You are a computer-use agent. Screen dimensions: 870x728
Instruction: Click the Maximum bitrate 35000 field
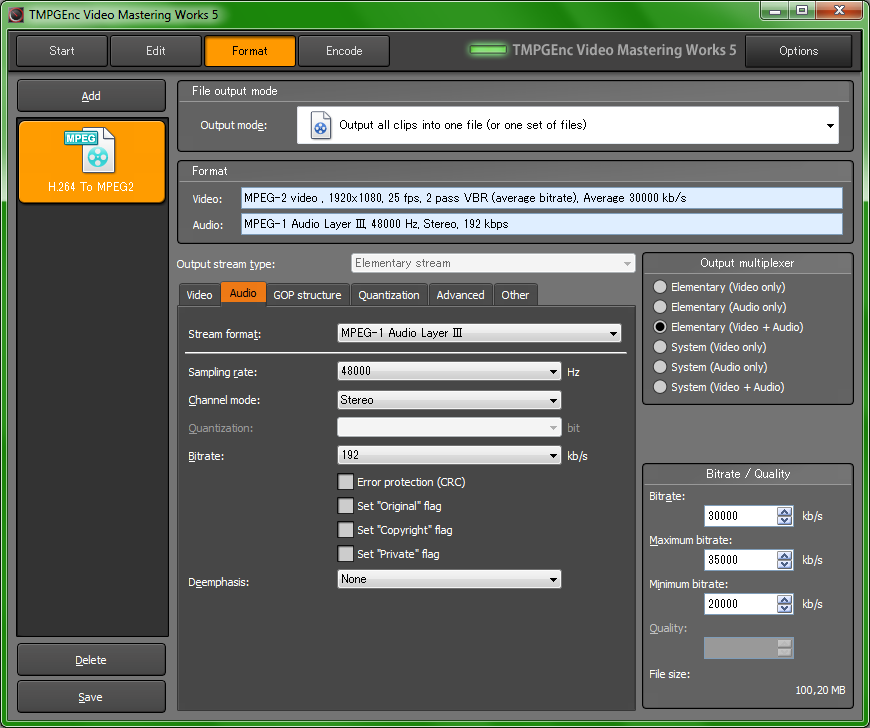click(x=740, y=560)
